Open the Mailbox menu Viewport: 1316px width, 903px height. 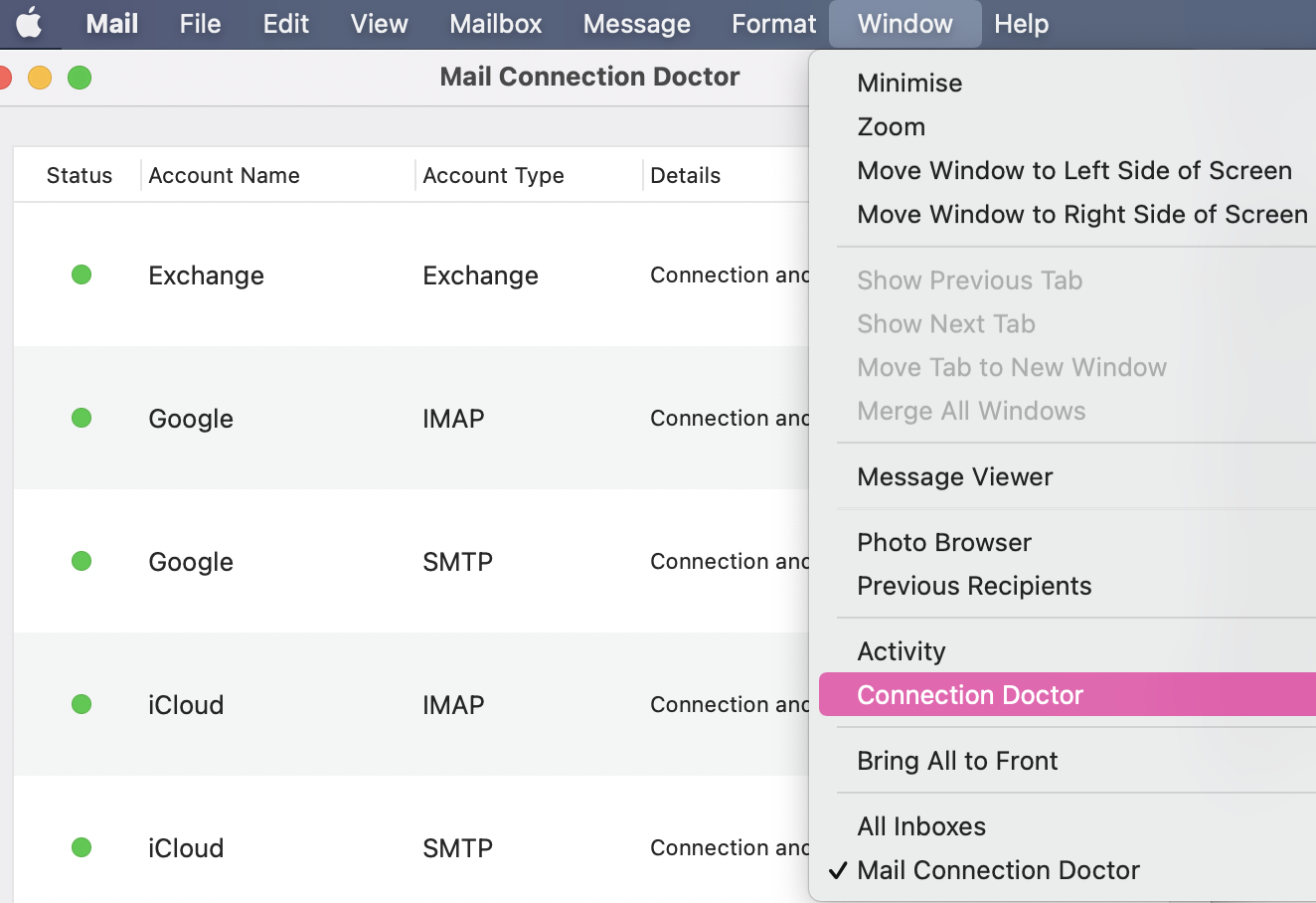click(495, 24)
